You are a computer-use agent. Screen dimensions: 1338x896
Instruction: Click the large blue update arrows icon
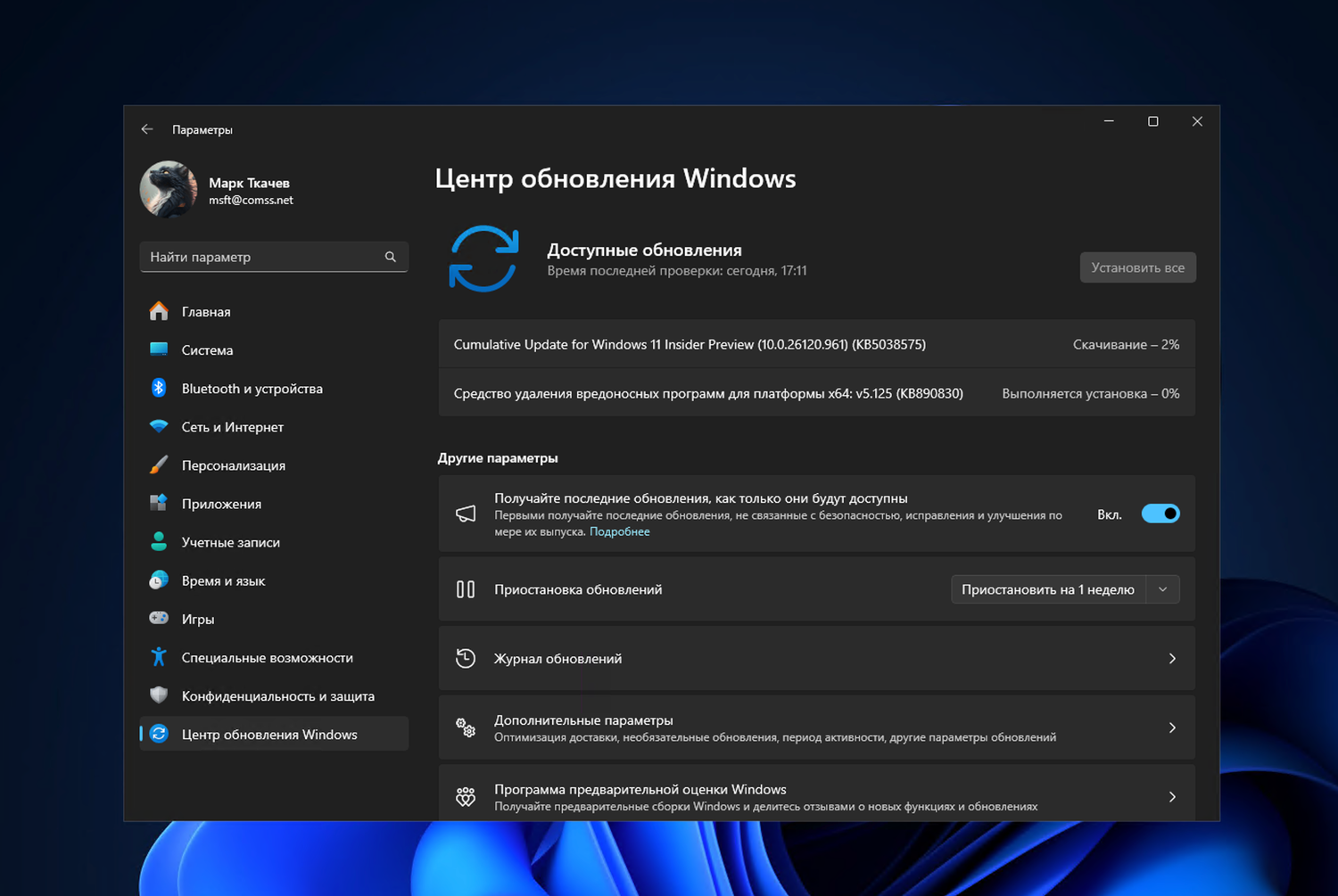[483, 259]
